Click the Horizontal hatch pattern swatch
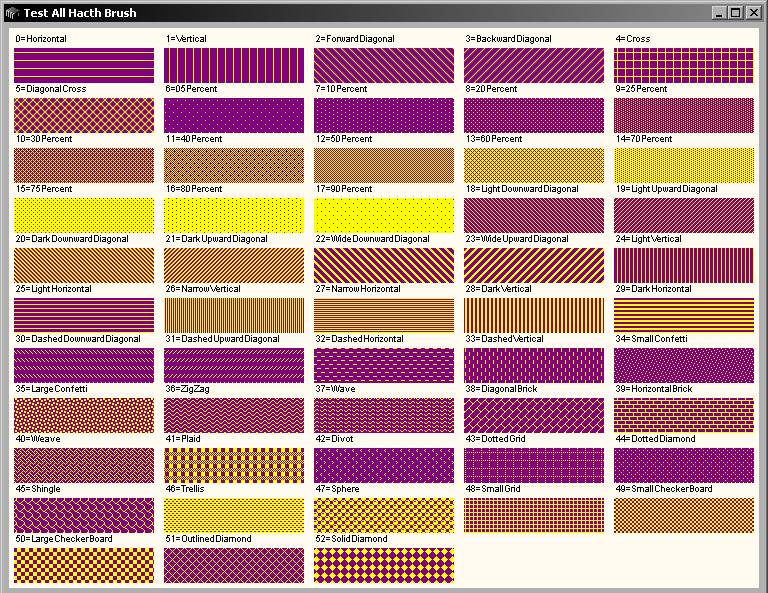The image size is (768, 593). pos(84,65)
